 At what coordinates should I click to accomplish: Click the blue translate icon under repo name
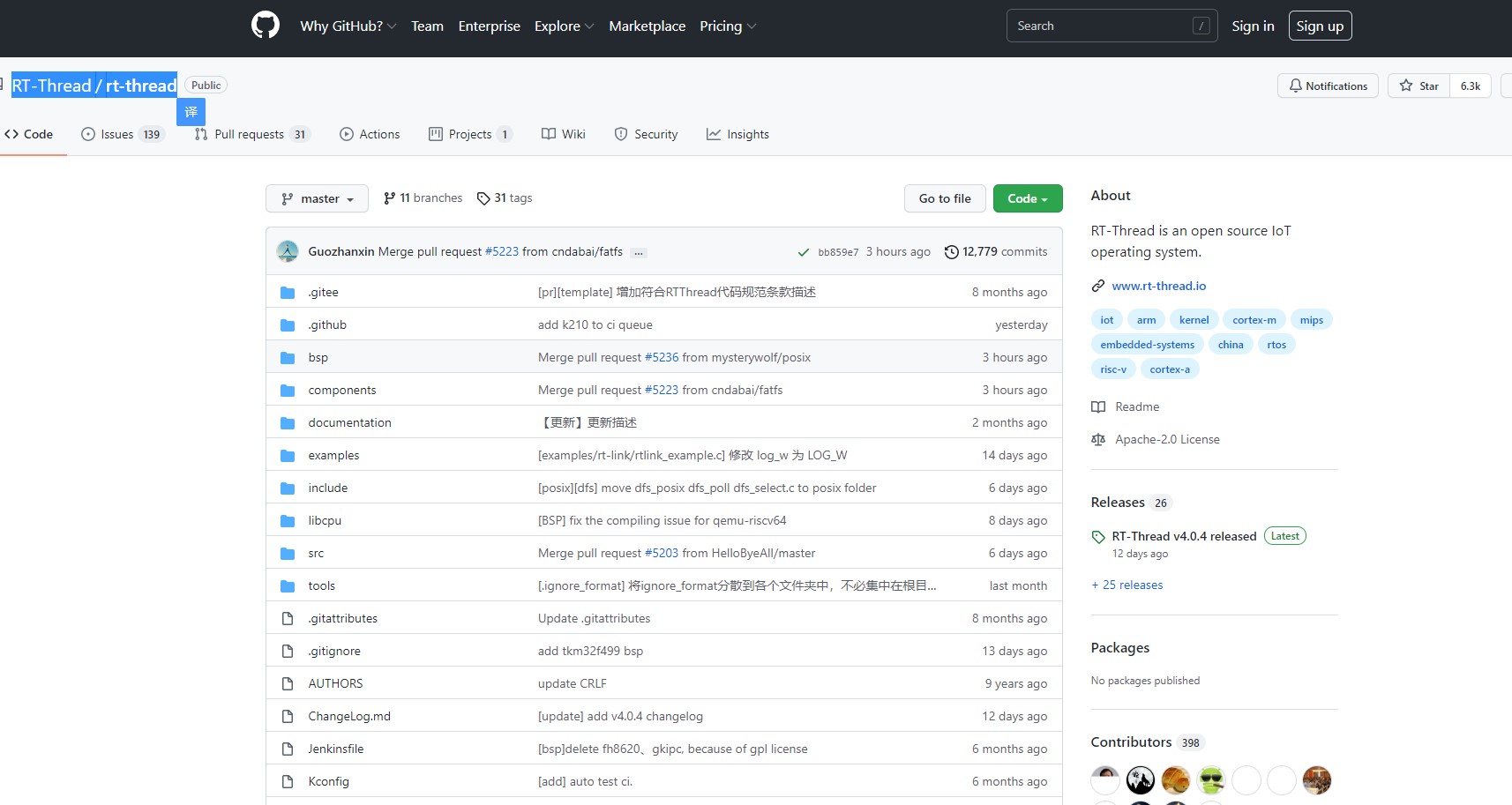[x=191, y=112]
